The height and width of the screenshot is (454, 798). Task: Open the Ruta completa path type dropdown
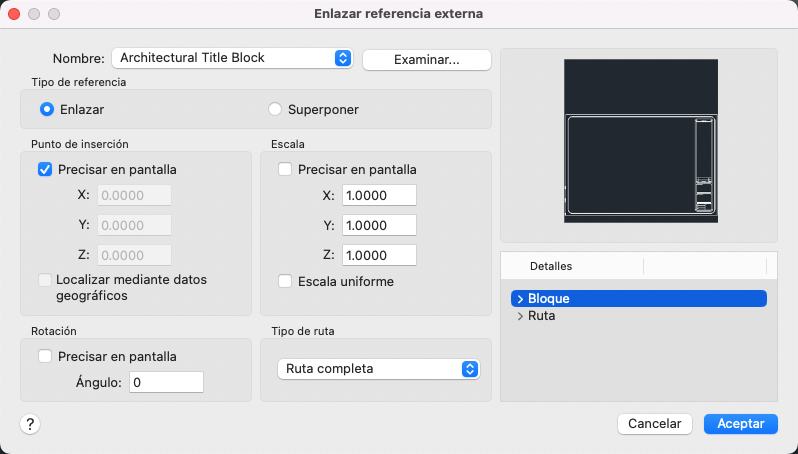click(x=379, y=369)
